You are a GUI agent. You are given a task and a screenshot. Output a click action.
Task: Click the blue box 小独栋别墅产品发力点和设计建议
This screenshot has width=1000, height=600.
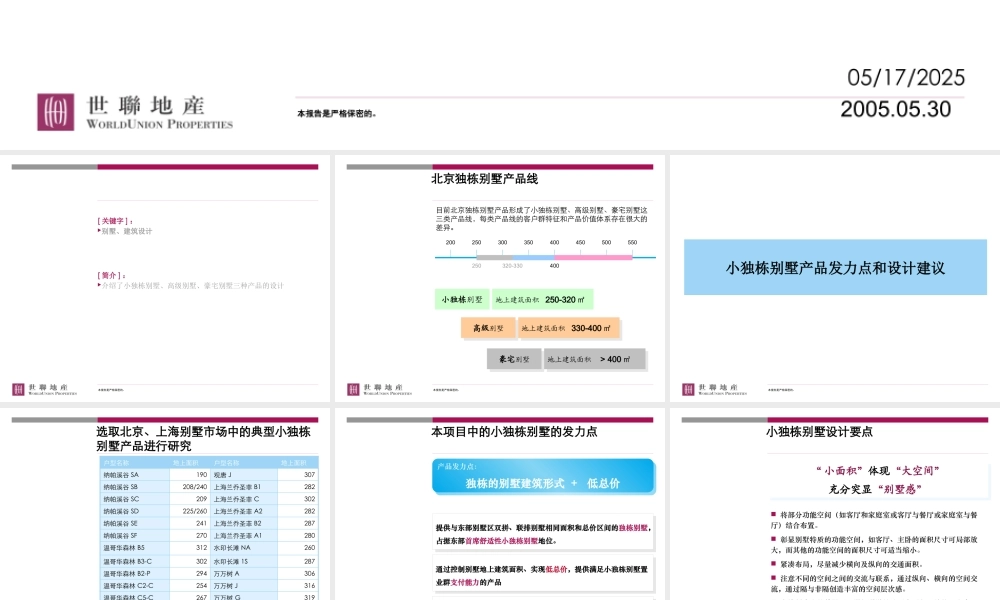pyautogui.click(x=835, y=267)
